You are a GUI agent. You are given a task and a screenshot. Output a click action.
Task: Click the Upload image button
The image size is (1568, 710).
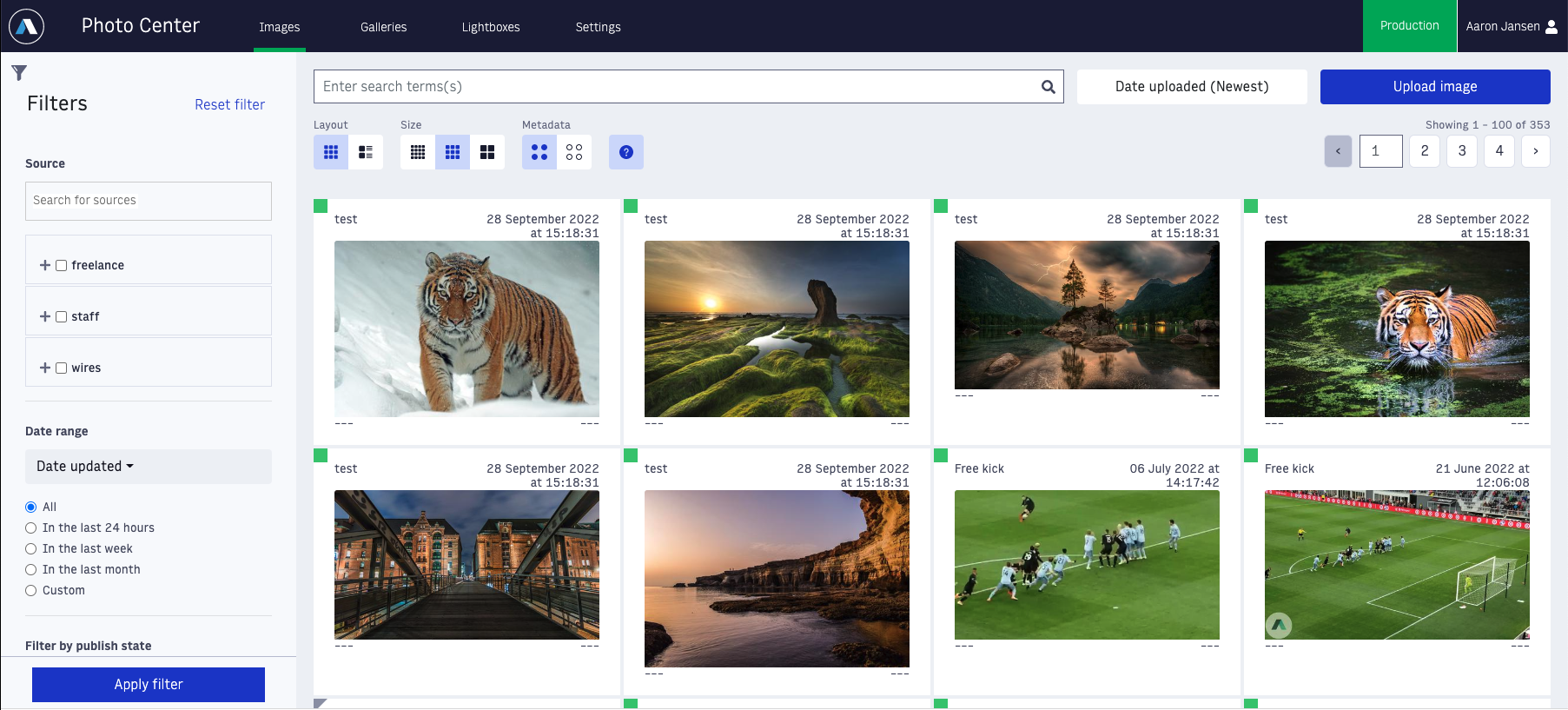tap(1435, 87)
